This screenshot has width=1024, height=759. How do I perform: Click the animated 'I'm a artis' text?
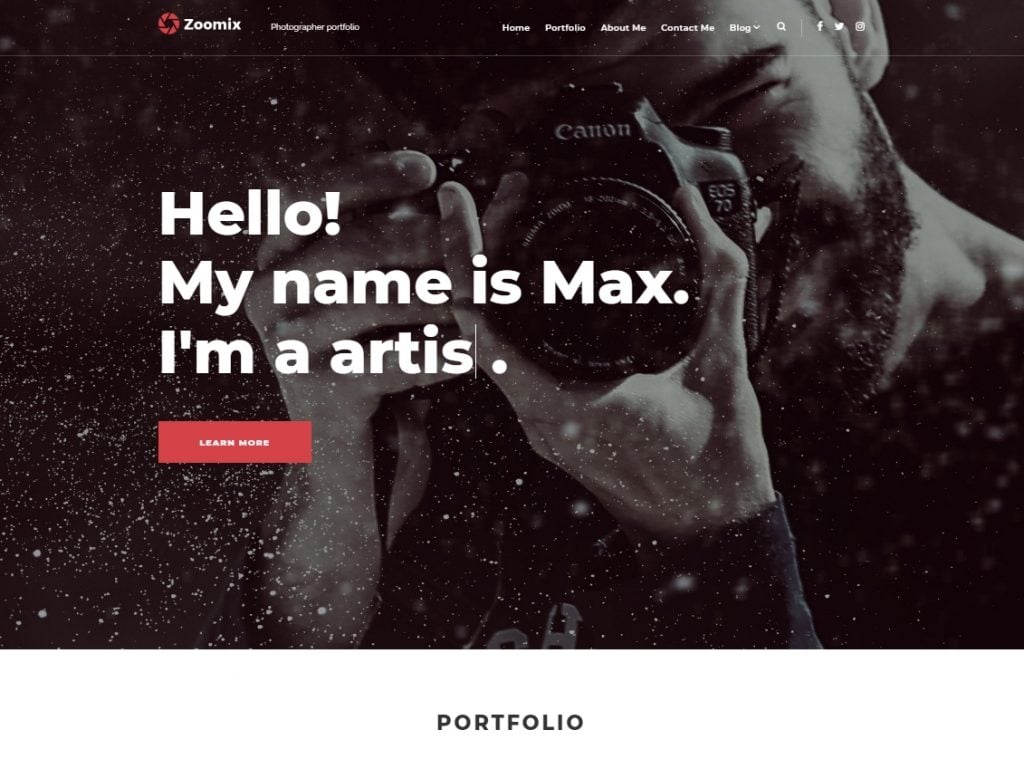(317, 353)
